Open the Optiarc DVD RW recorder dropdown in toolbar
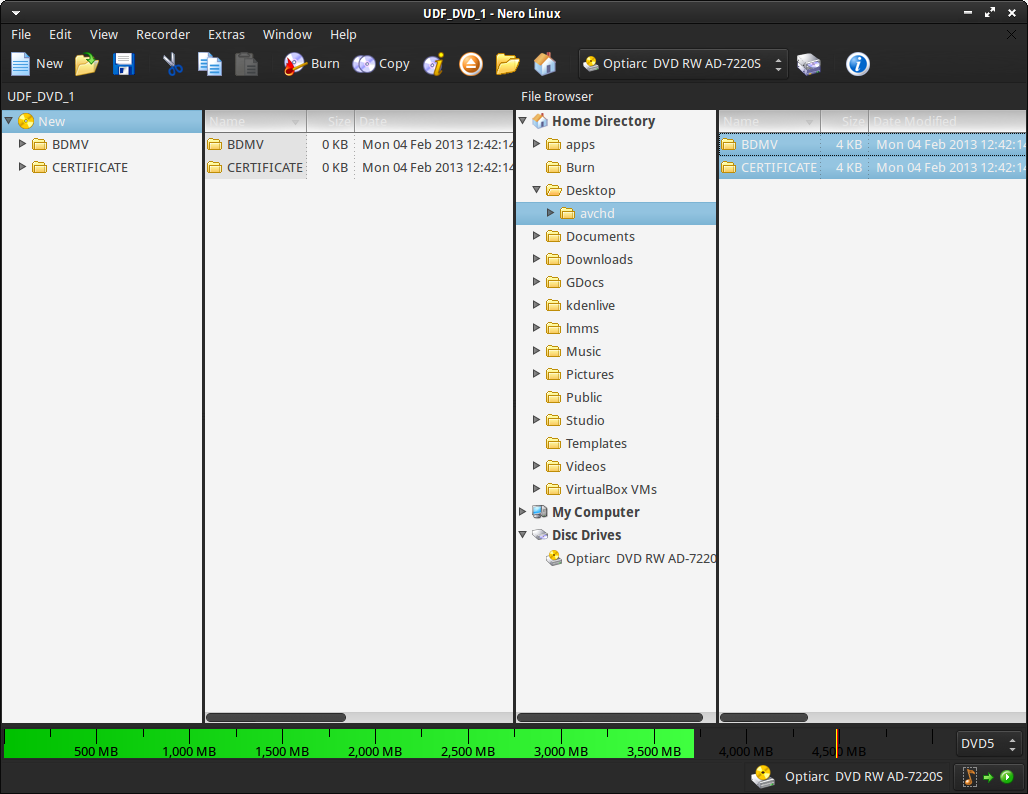 [x=682, y=64]
